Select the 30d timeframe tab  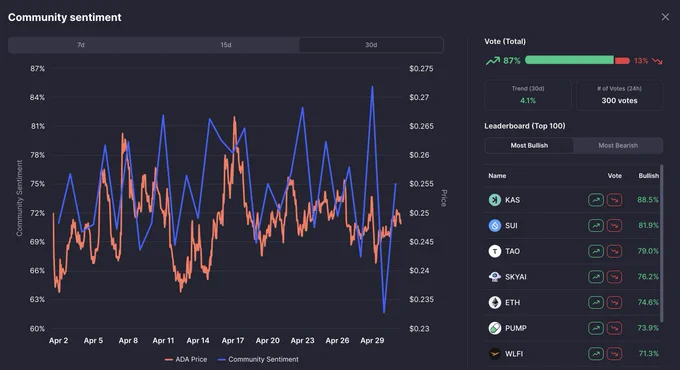point(371,45)
